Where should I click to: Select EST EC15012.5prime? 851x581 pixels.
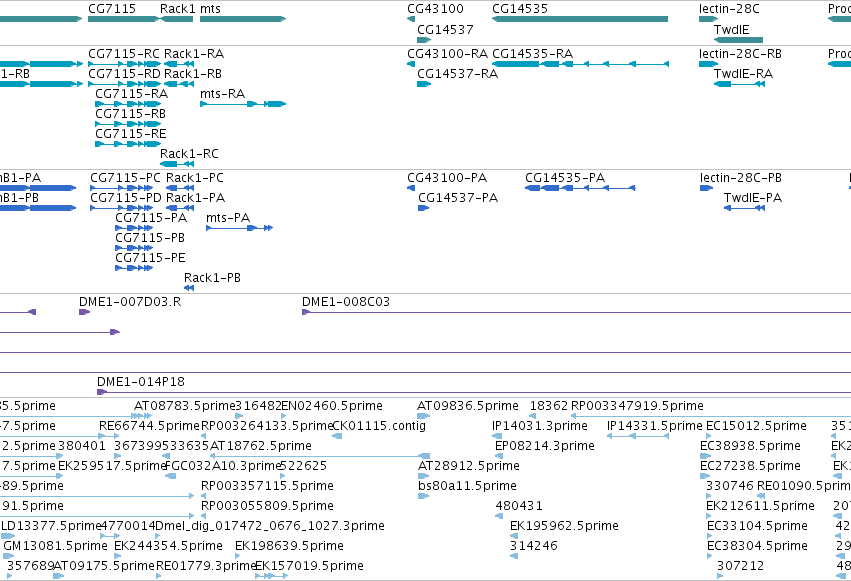[x=756, y=426]
